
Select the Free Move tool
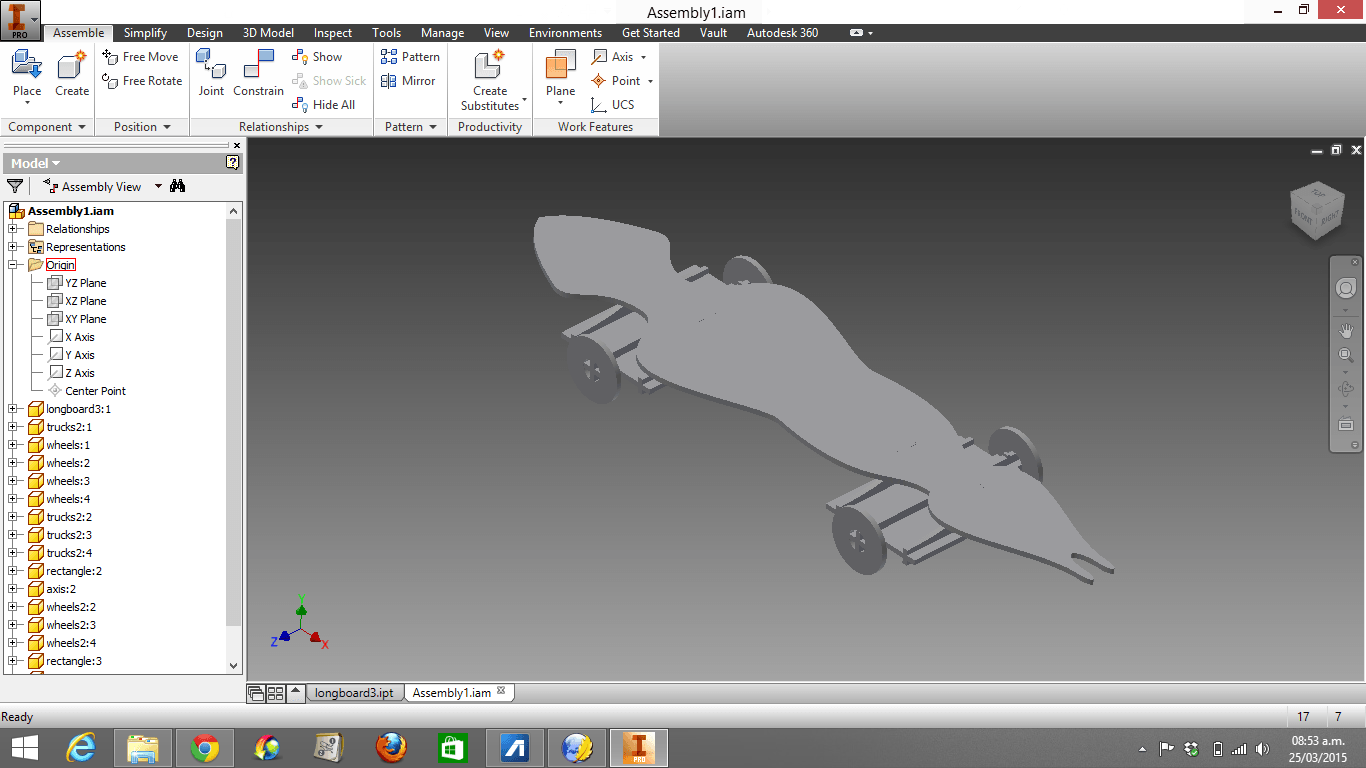(140, 57)
